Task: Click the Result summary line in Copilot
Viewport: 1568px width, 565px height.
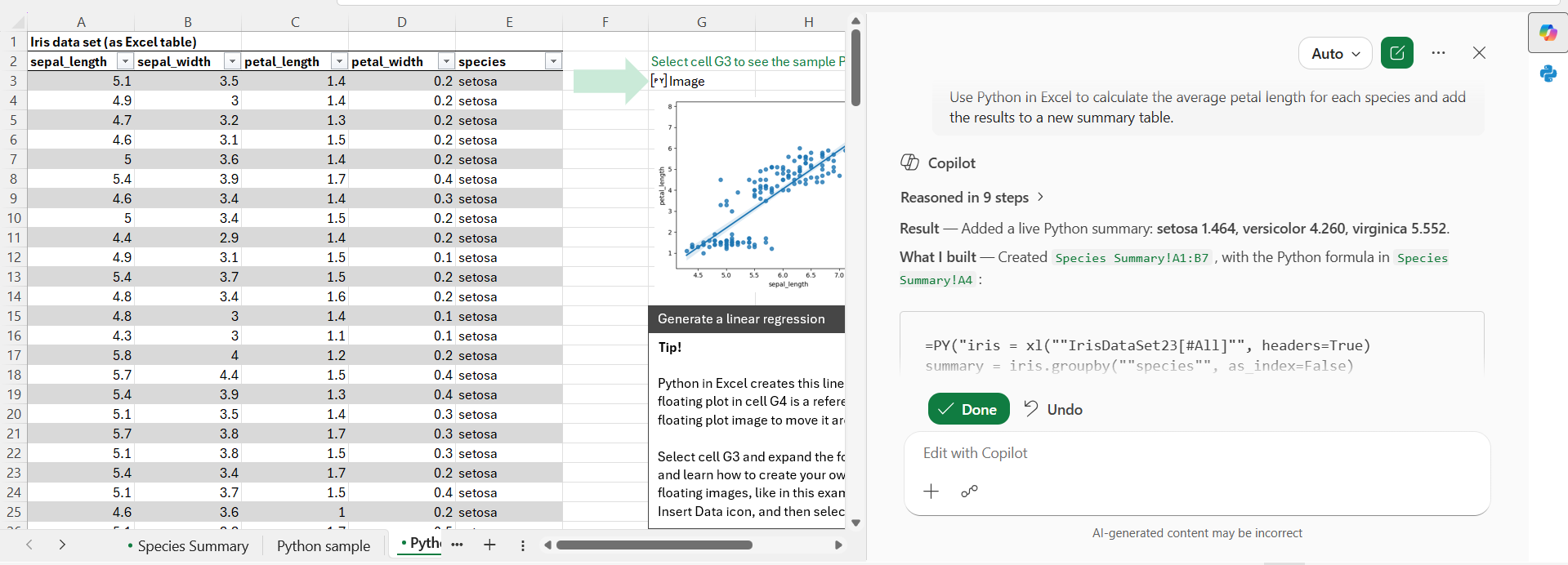Action: pos(1175,229)
